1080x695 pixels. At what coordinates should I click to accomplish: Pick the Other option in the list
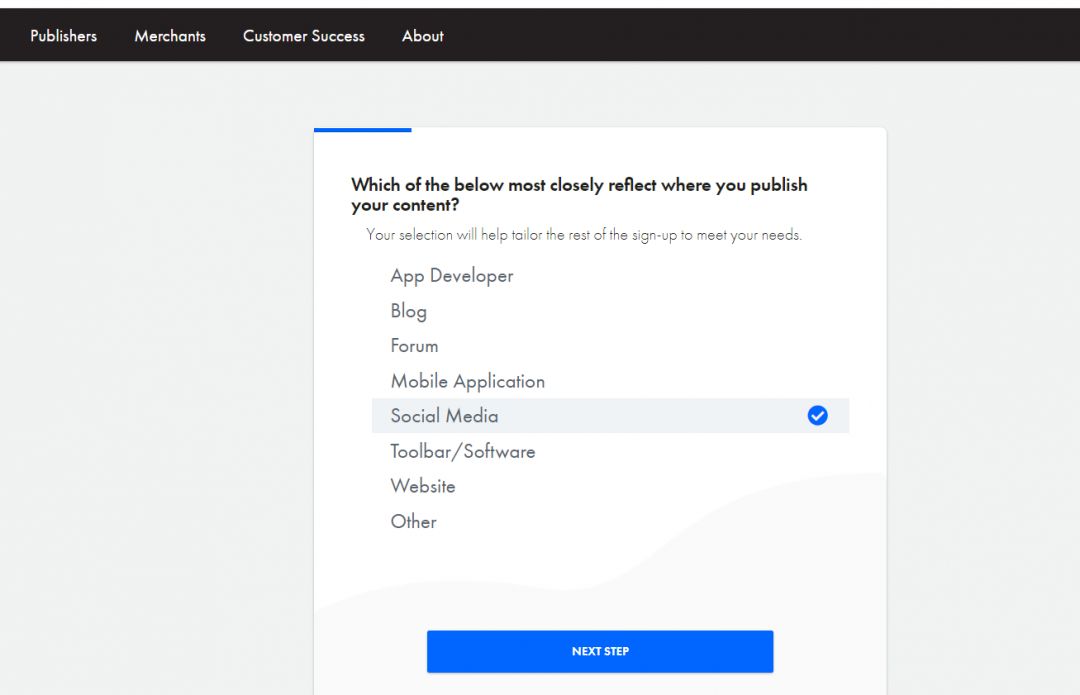click(414, 521)
